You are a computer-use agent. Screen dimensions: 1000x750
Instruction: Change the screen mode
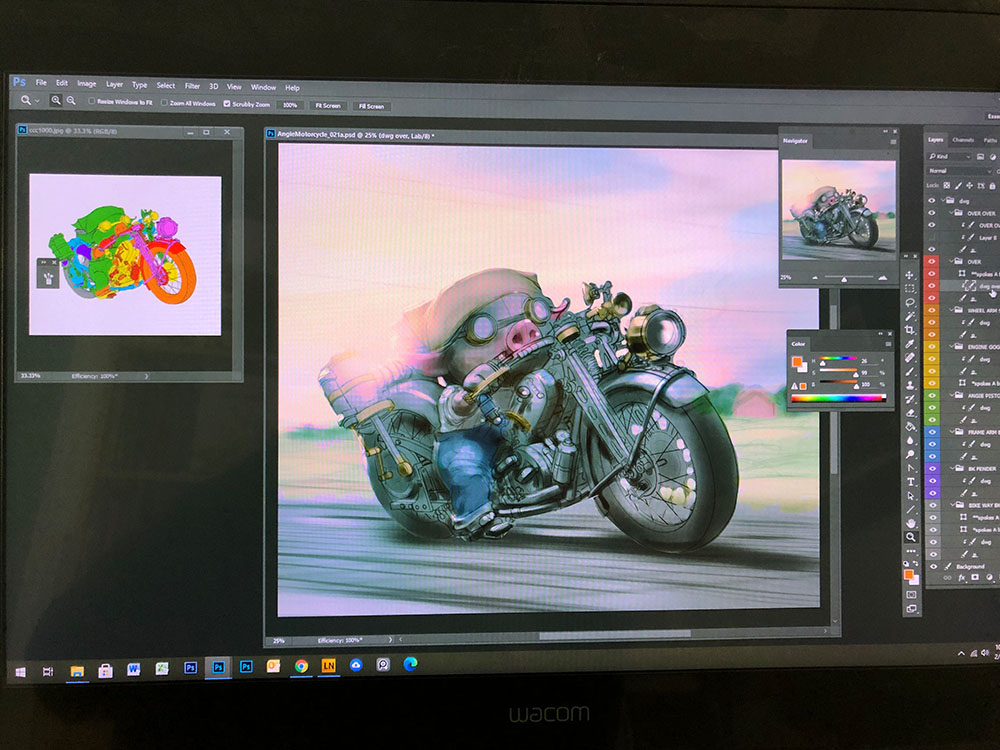pos(911,609)
